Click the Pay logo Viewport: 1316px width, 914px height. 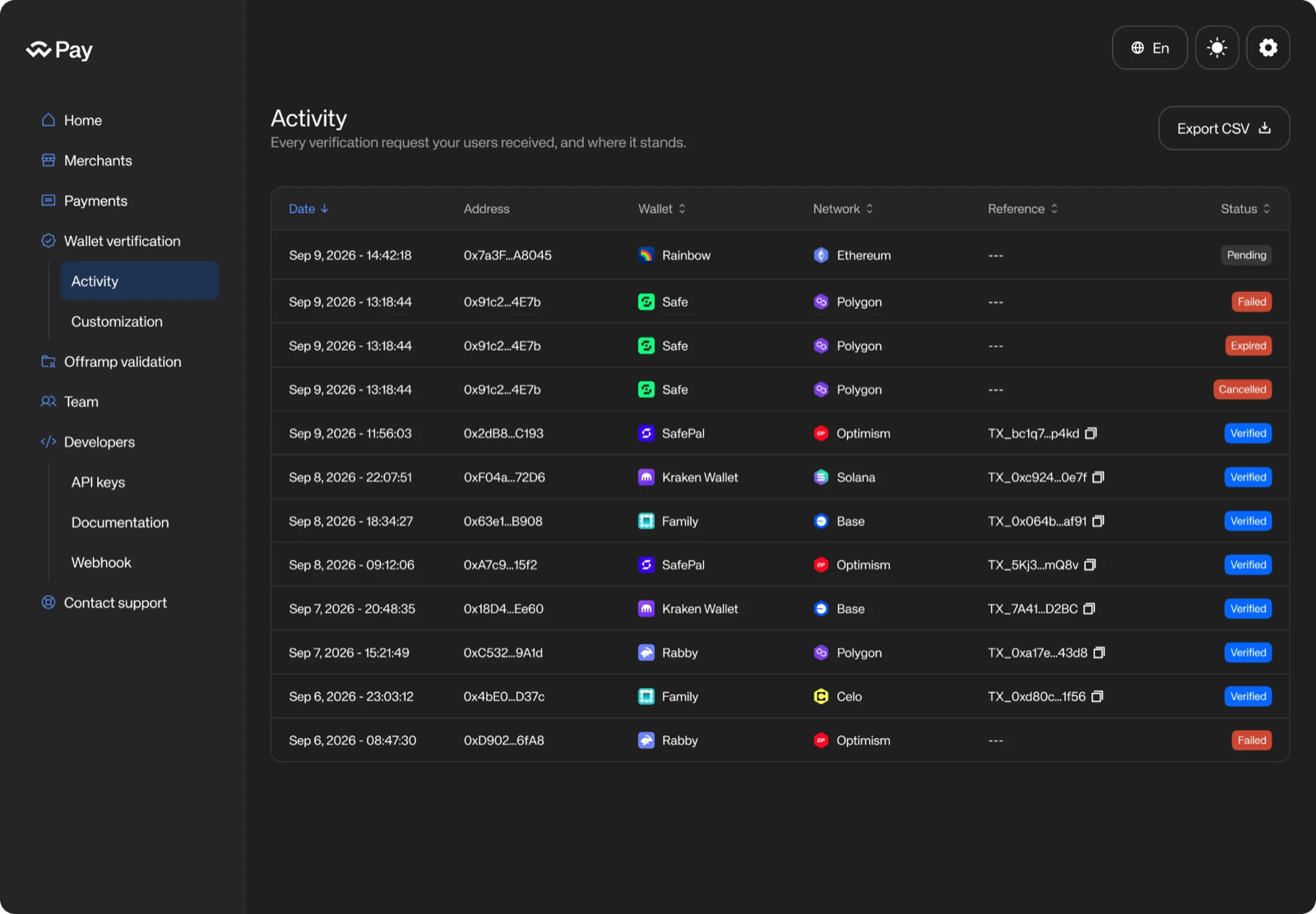click(59, 50)
